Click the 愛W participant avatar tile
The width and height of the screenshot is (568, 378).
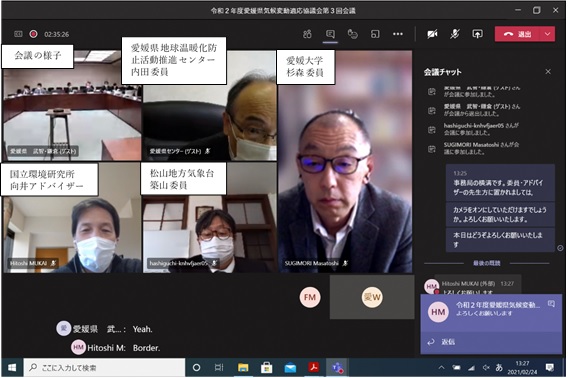(372, 297)
